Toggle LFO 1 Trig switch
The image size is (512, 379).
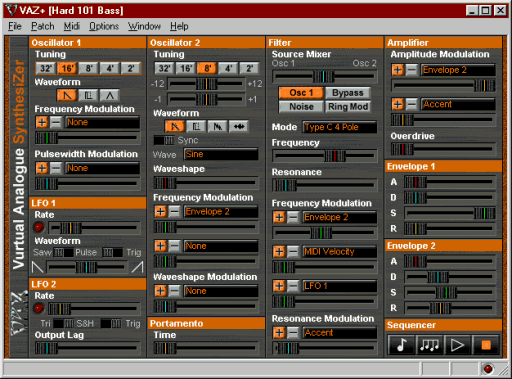[113, 252]
